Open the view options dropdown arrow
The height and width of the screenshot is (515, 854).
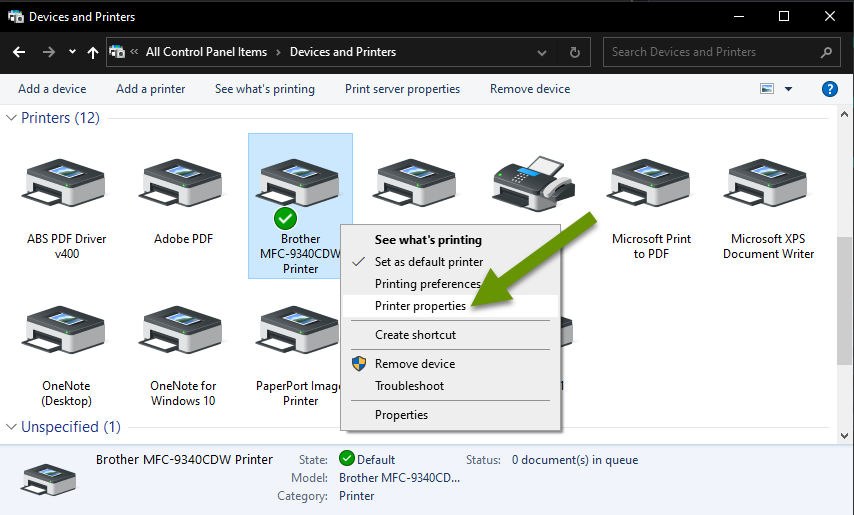click(788, 89)
